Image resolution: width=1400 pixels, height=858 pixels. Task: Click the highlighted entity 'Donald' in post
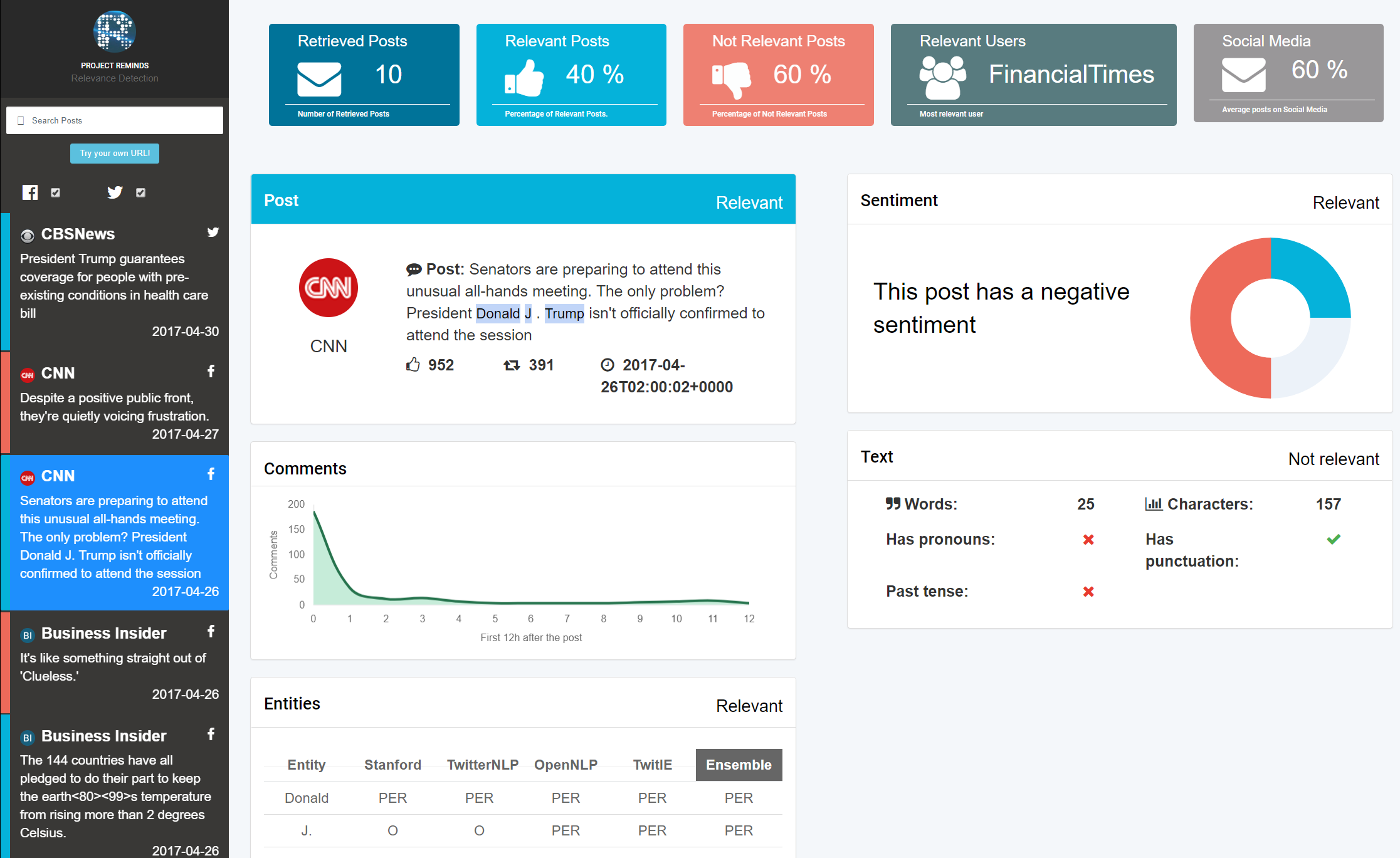498,313
